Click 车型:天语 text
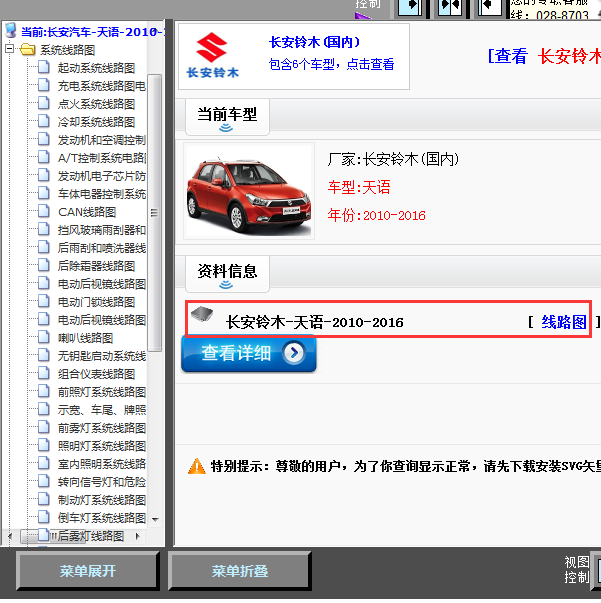Image resolution: width=601 pixels, height=603 pixels. tap(359, 187)
